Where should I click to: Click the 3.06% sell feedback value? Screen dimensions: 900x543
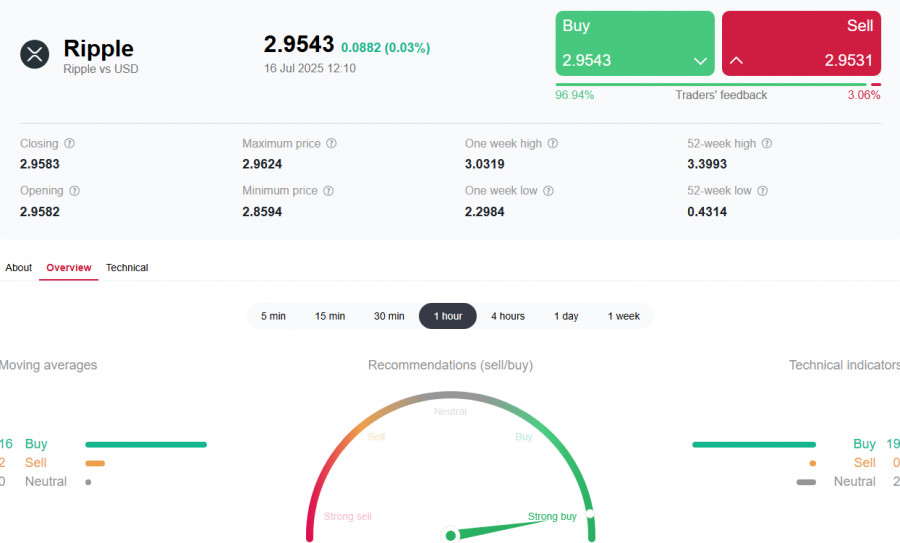click(864, 95)
